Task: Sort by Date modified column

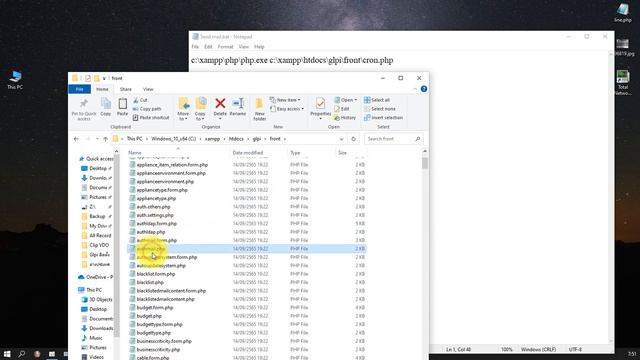Action: point(247,153)
